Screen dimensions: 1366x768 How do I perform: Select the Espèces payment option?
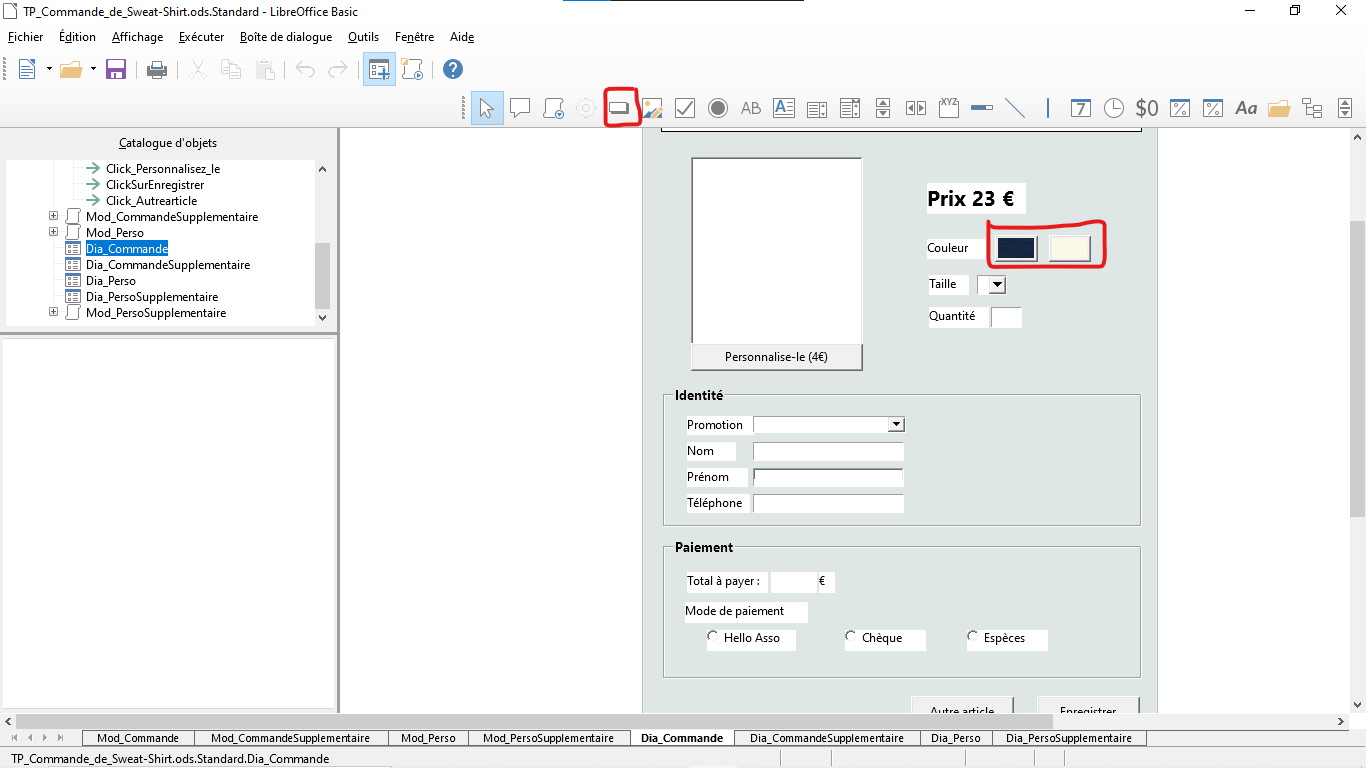[973, 636]
